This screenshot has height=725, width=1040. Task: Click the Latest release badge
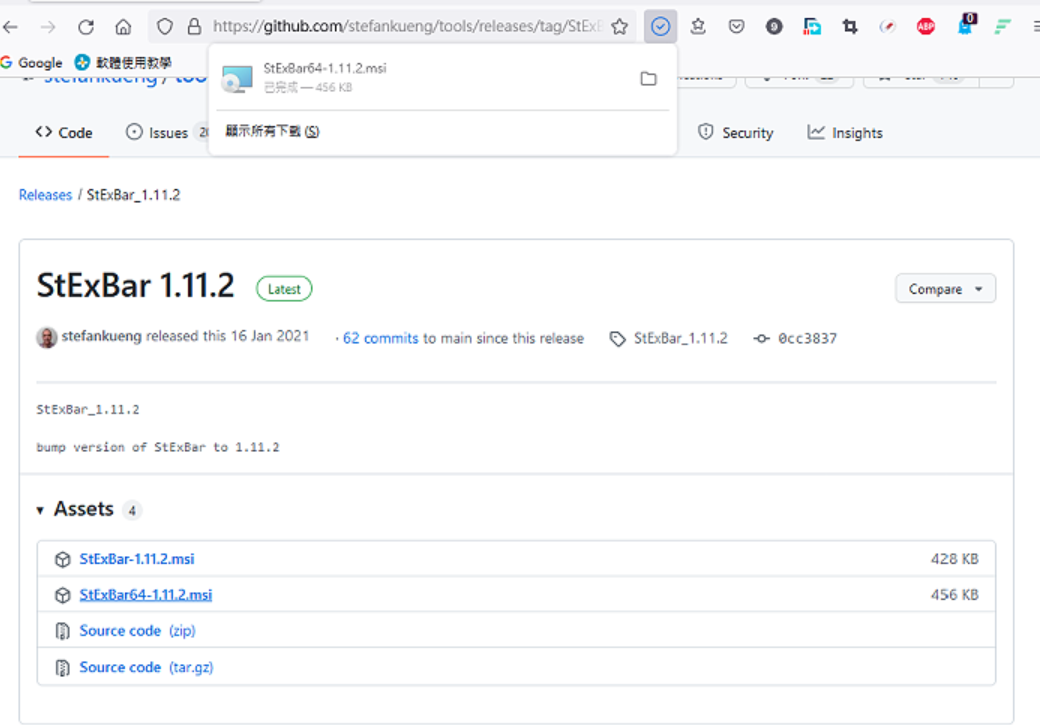tap(284, 289)
